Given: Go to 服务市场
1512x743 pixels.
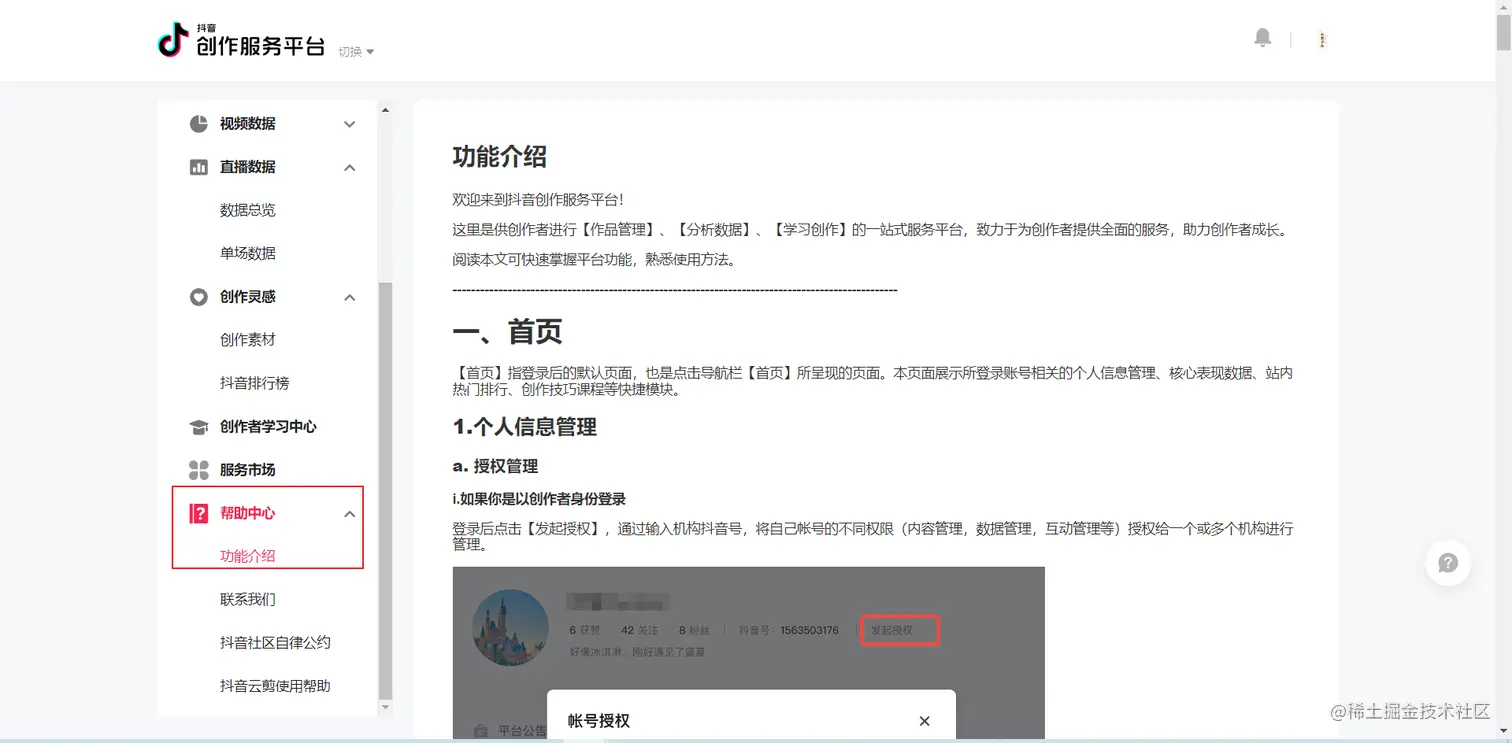Looking at the screenshot, I should (x=248, y=470).
